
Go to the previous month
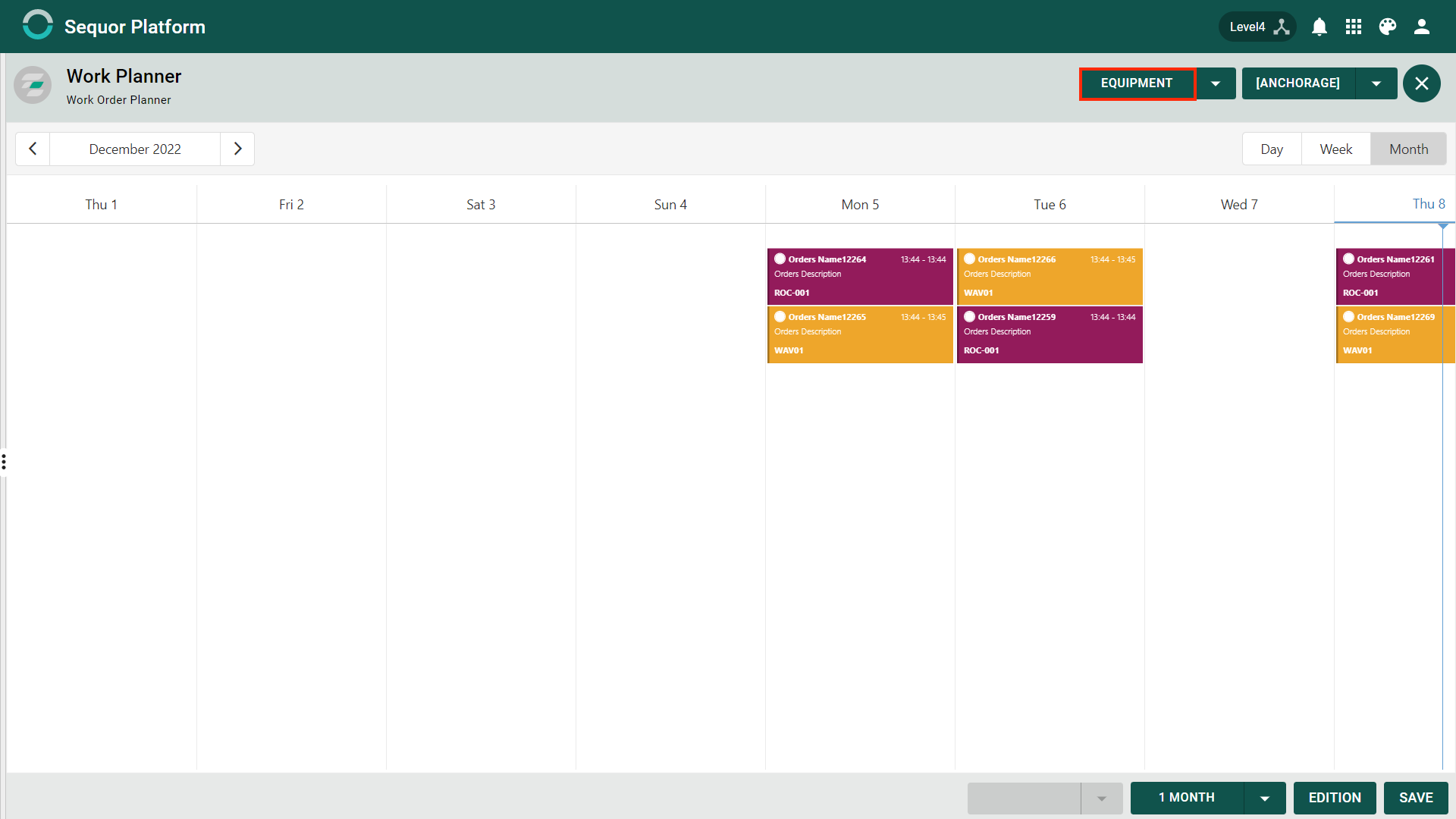tap(33, 149)
